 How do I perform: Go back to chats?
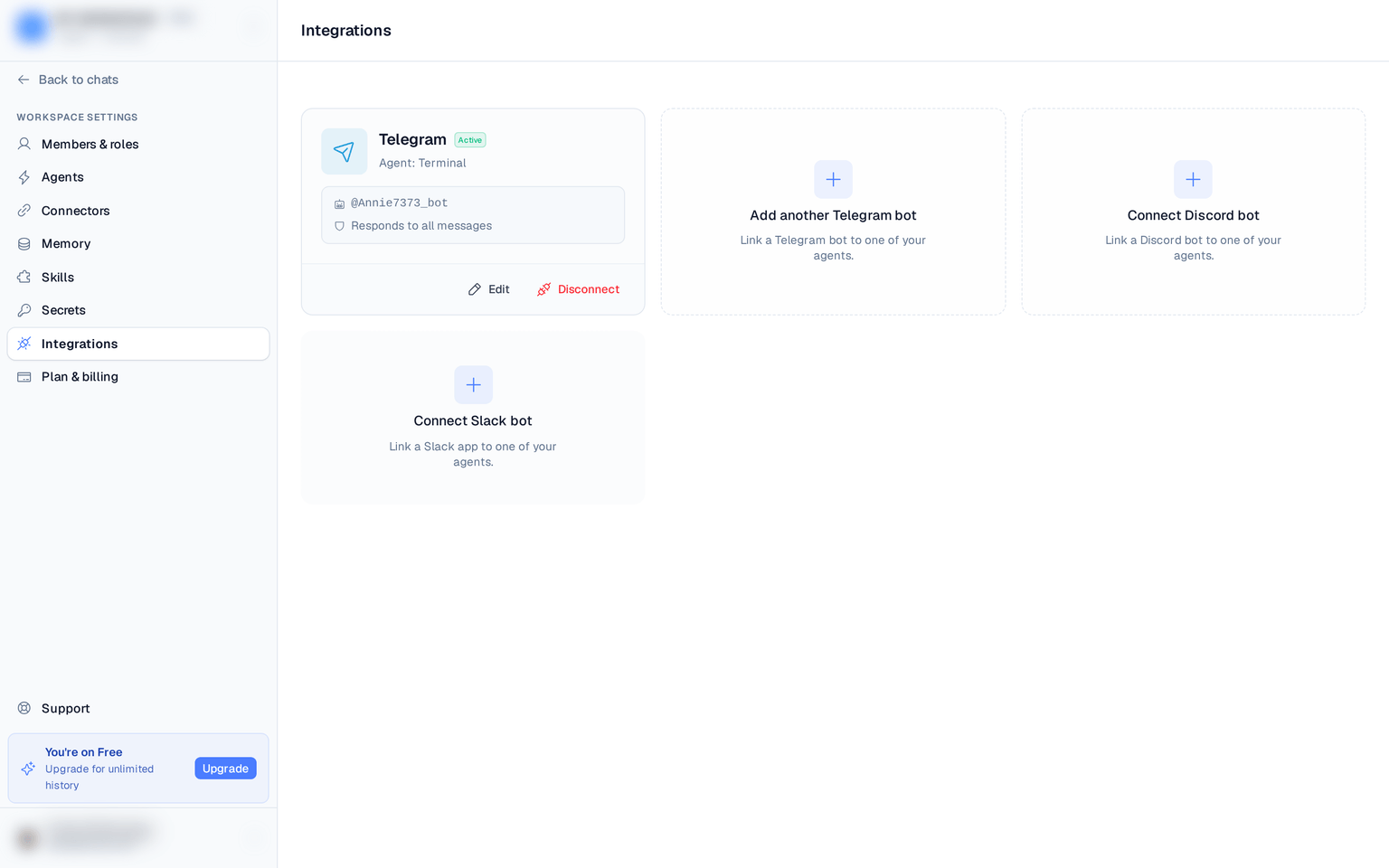coord(68,80)
